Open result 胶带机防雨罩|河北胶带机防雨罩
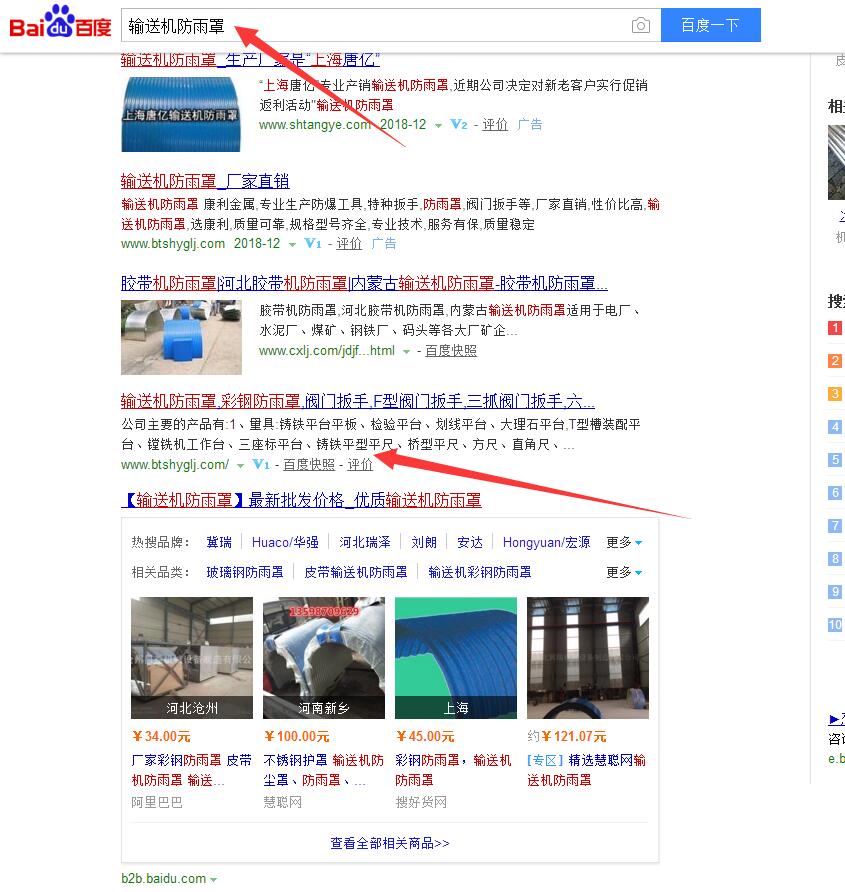Image resolution: width=845 pixels, height=892 pixels. coord(364,283)
